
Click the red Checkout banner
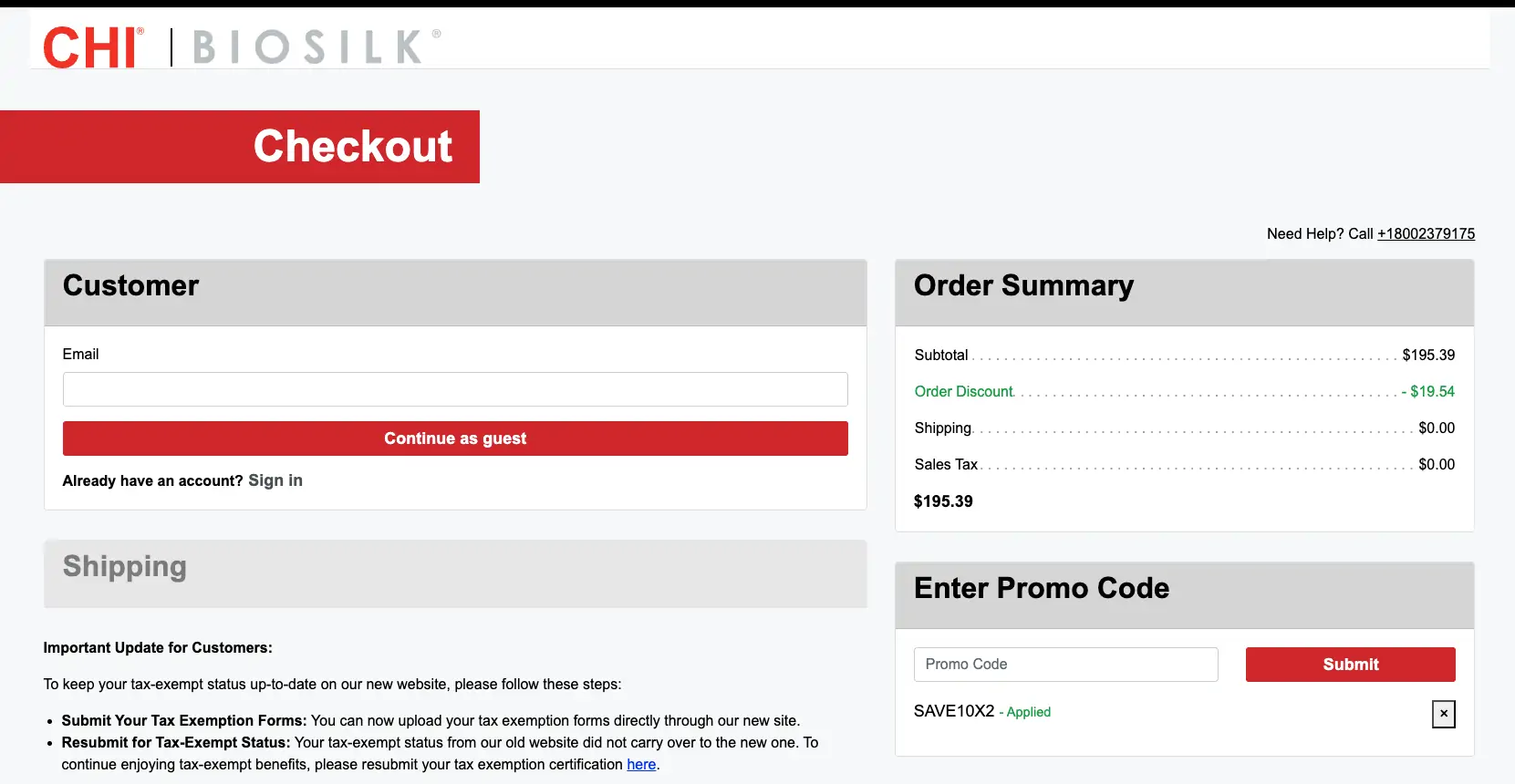point(352,147)
